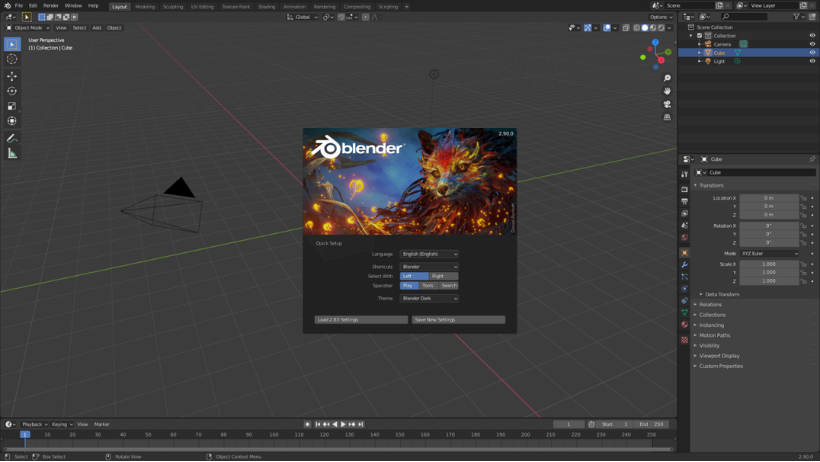
Task: Open Object Data mesh properties icon
Action: tap(685, 312)
